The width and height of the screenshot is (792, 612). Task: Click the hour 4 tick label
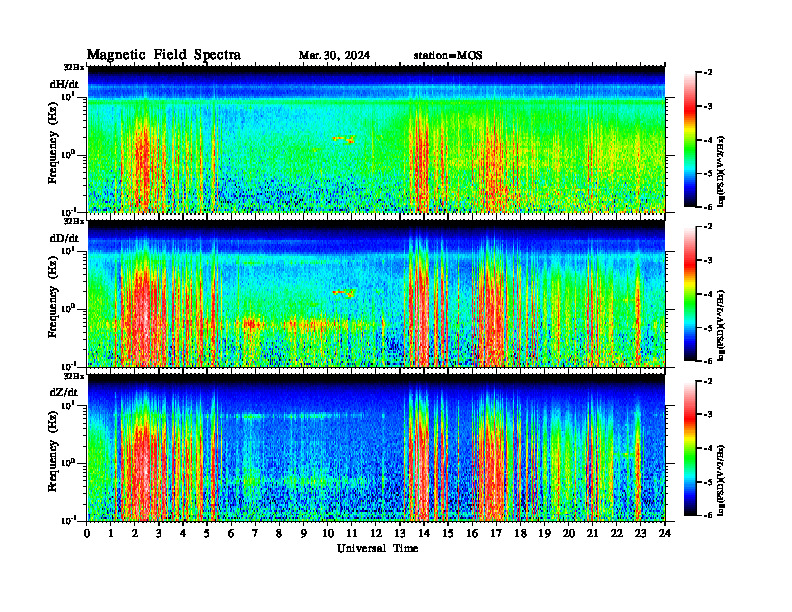tap(183, 534)
